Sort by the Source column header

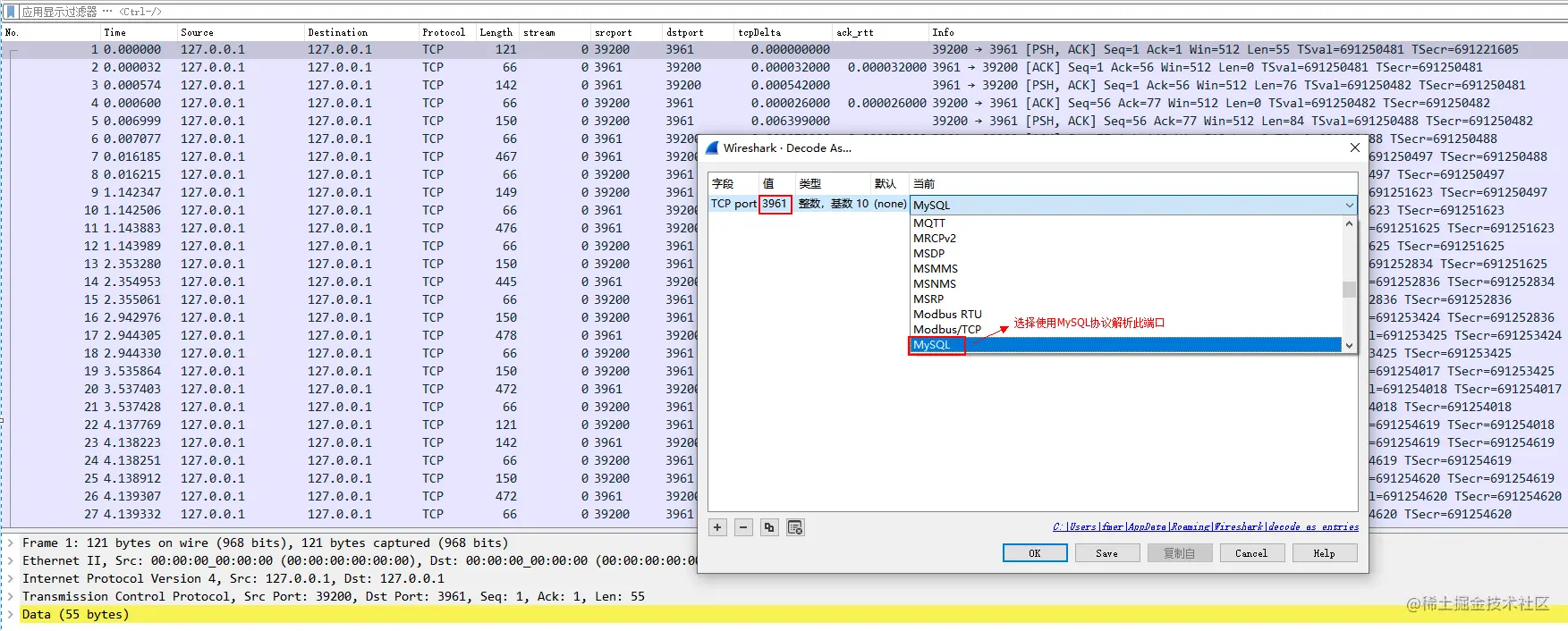tap(240, 32)
